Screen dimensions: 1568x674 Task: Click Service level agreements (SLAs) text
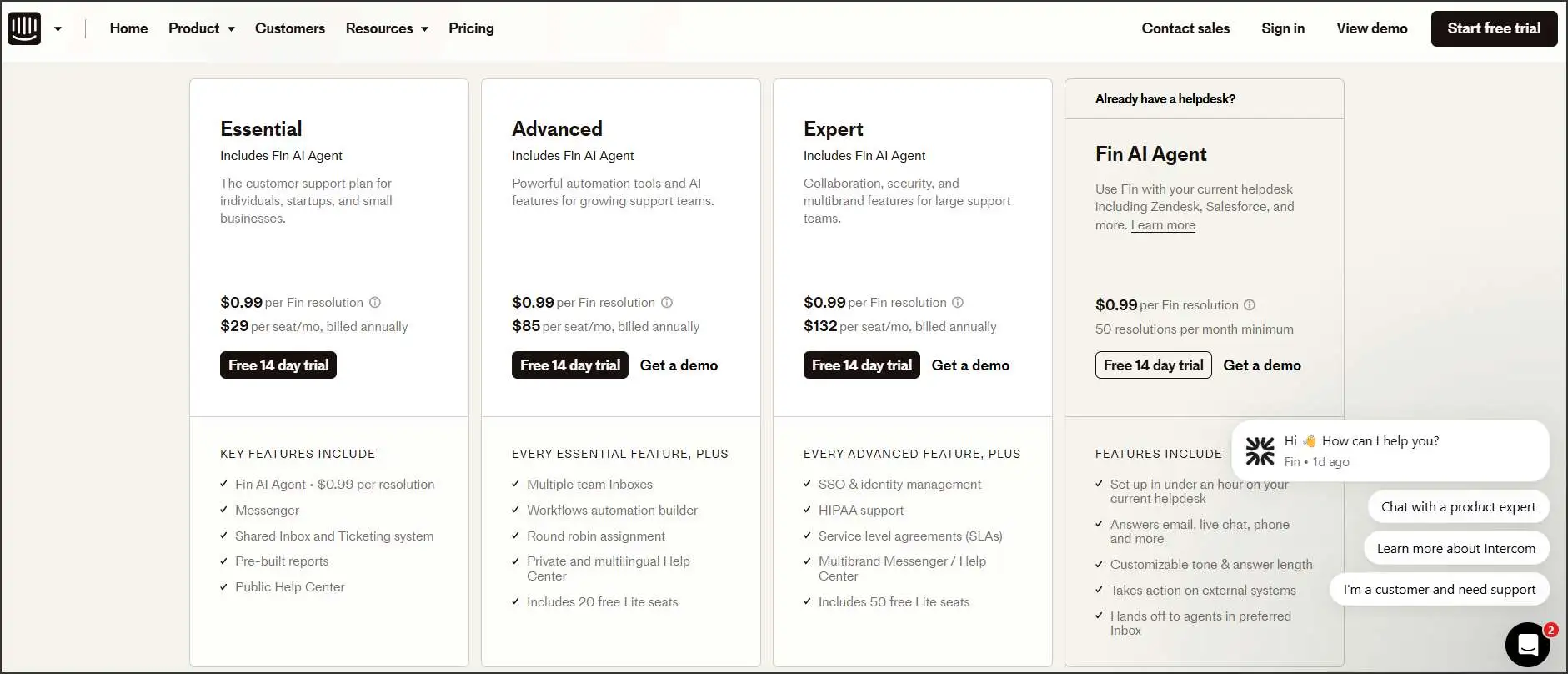[910, 536]
